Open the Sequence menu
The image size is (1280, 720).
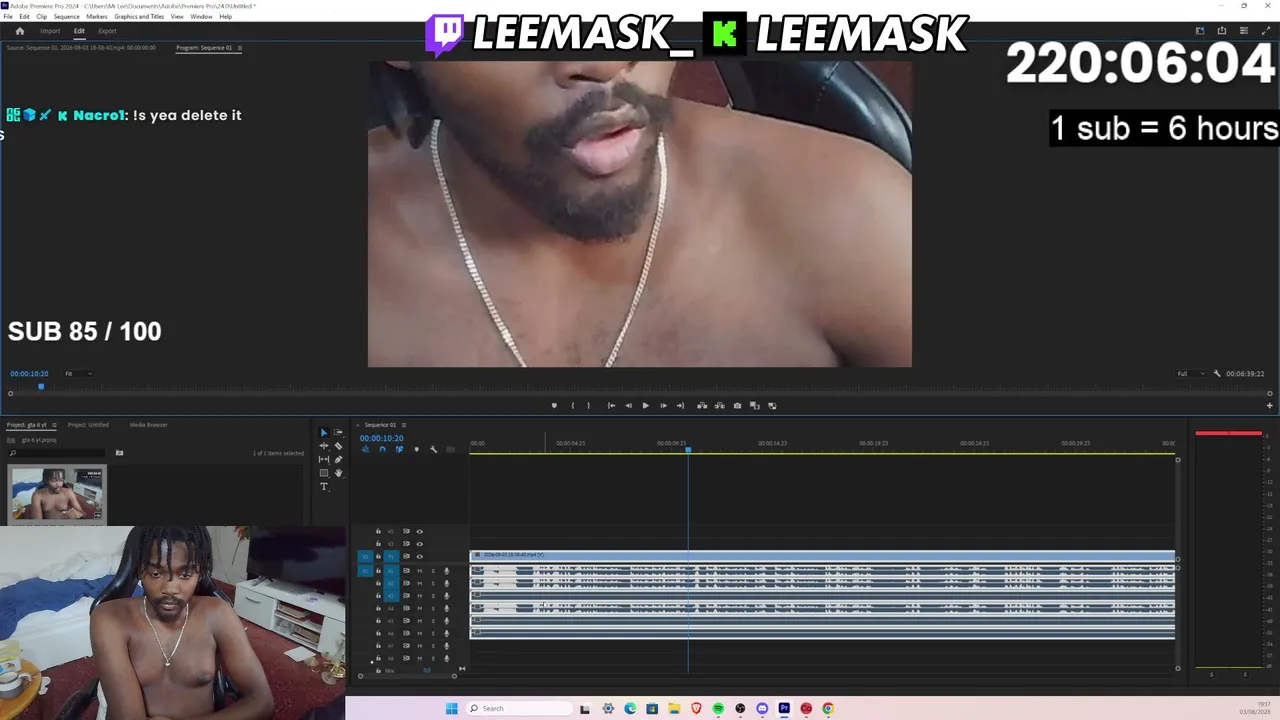pos(66,17)
